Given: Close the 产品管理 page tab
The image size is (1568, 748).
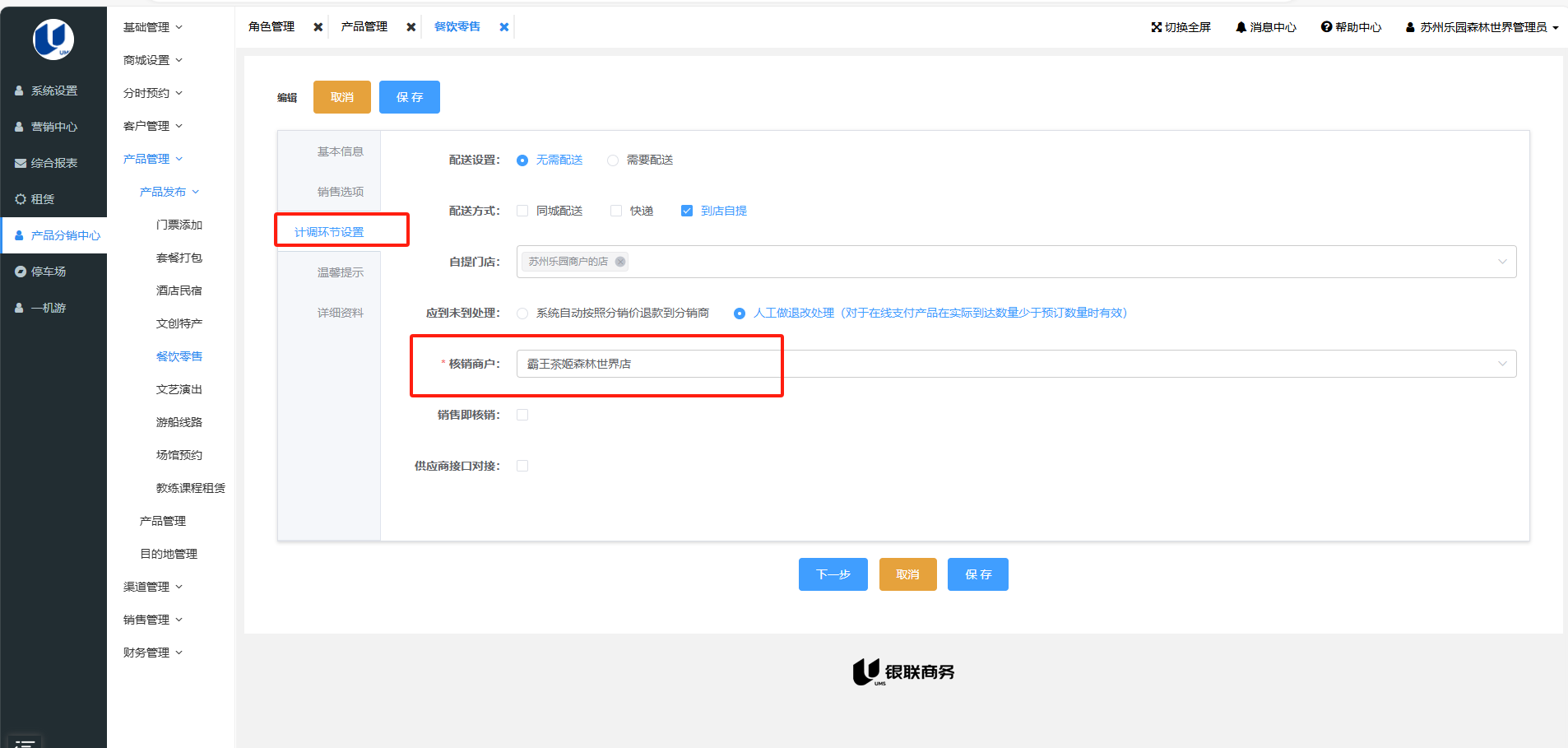Looking at the screenshot, I should [x=411, y=27].
